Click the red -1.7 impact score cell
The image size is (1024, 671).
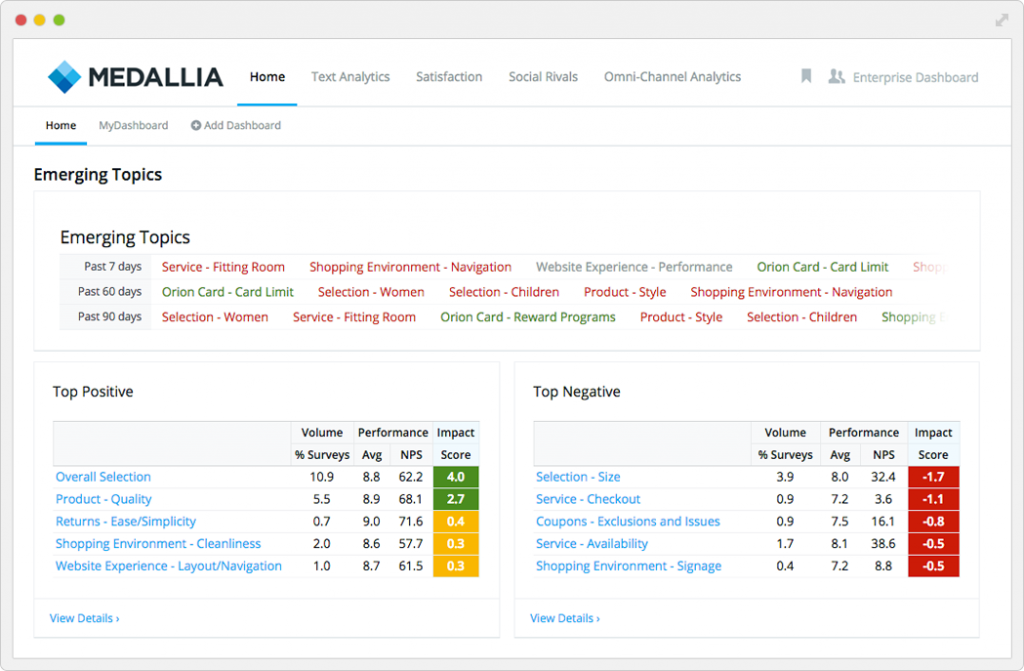point(934,477)
